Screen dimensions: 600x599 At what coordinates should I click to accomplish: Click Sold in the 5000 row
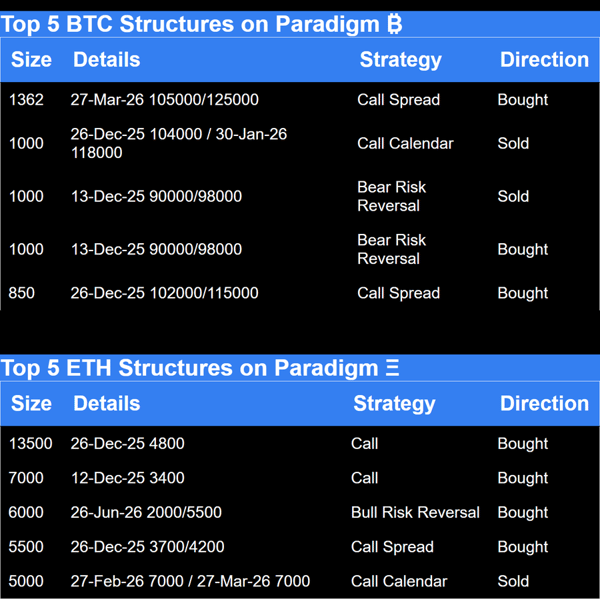513,581
